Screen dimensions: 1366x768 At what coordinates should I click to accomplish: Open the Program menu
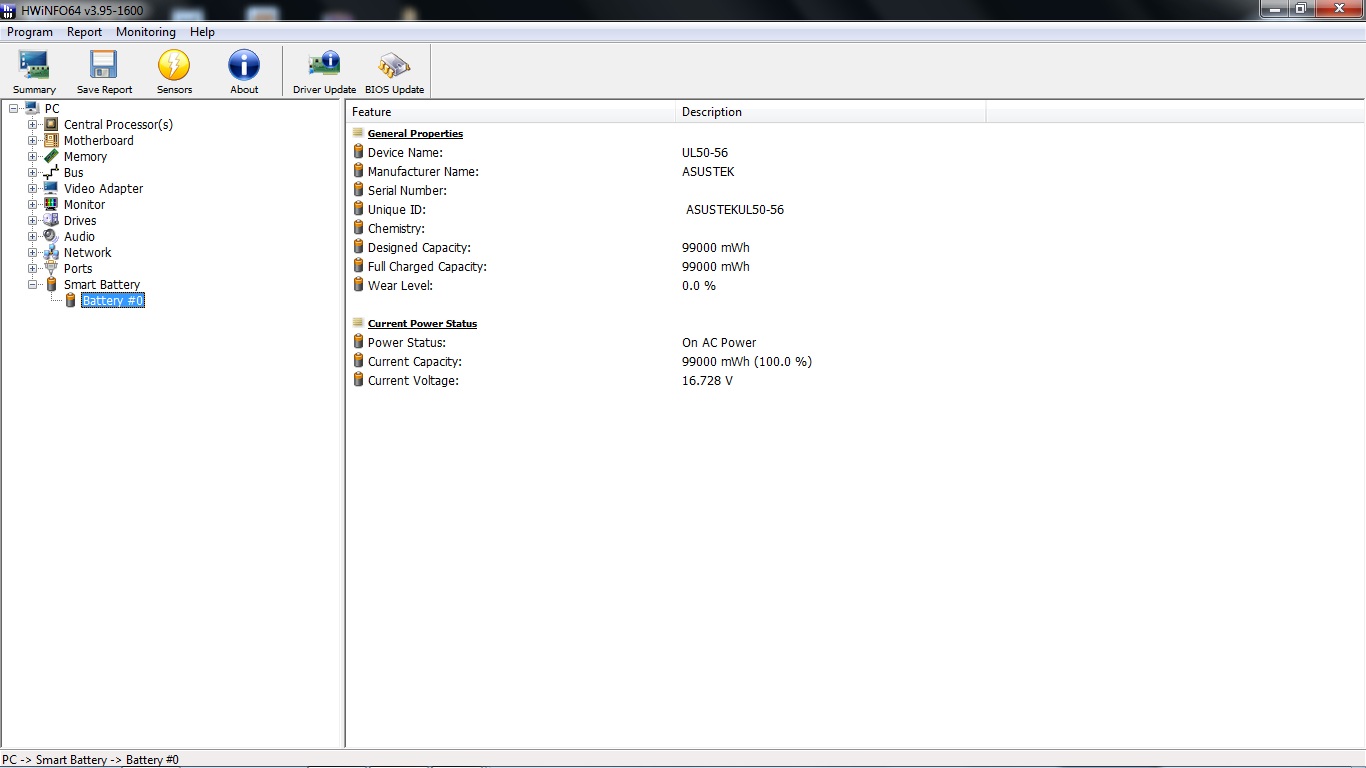click(30, 32)
